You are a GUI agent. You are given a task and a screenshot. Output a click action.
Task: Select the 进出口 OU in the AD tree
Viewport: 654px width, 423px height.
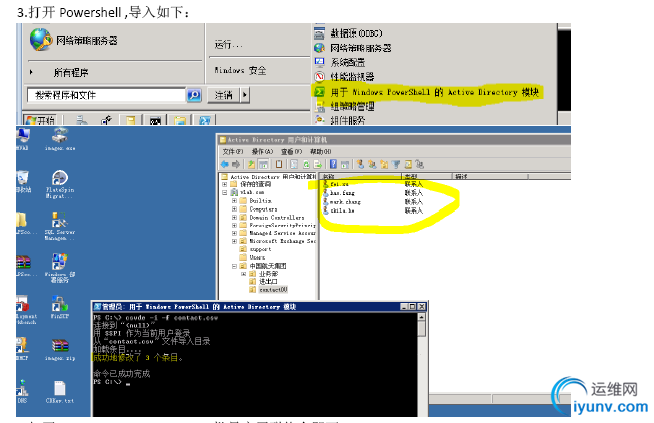coord(264,282)
